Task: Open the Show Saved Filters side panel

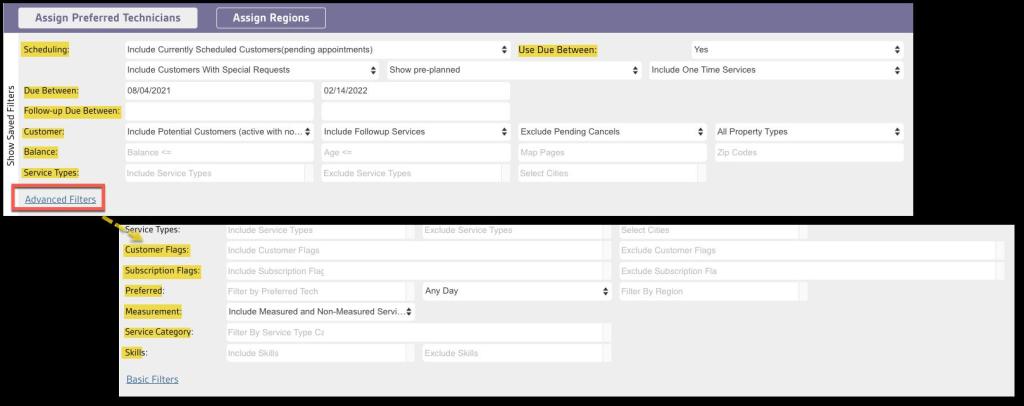Action: click(10, 125)
